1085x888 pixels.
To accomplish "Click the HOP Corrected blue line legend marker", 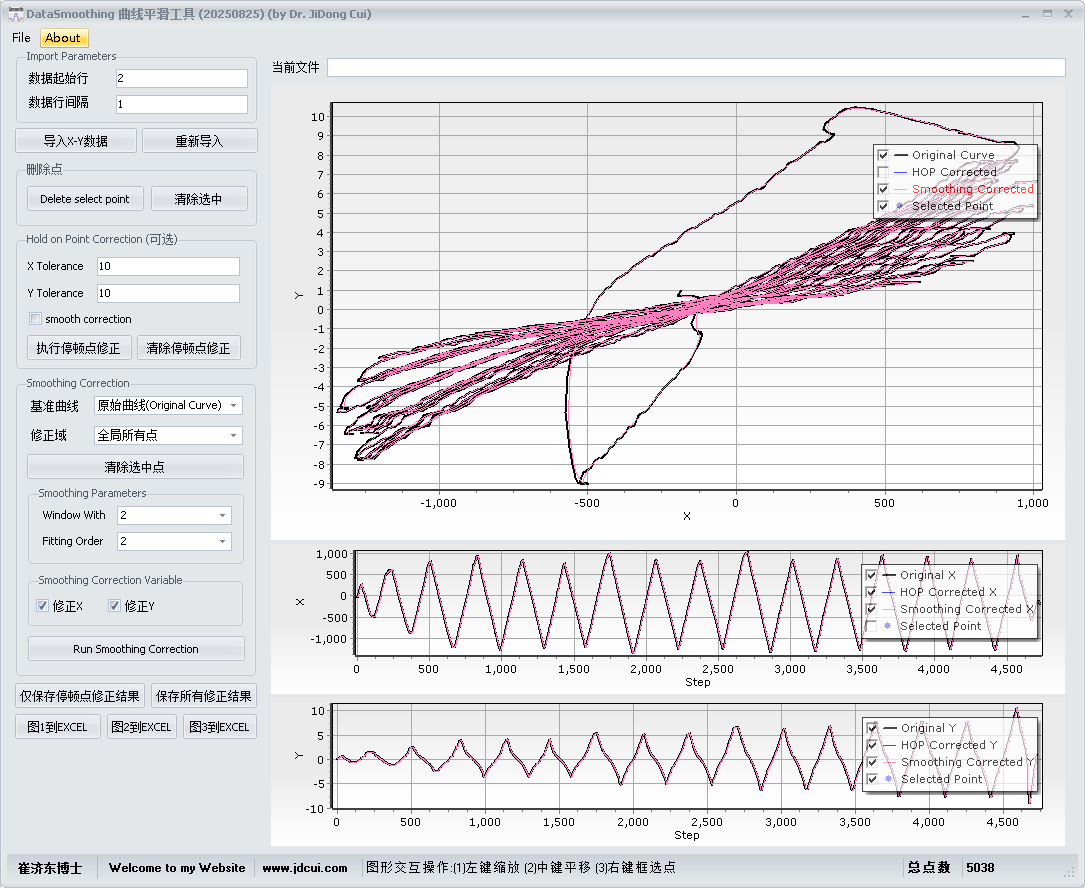I will [x=901, y=172].
